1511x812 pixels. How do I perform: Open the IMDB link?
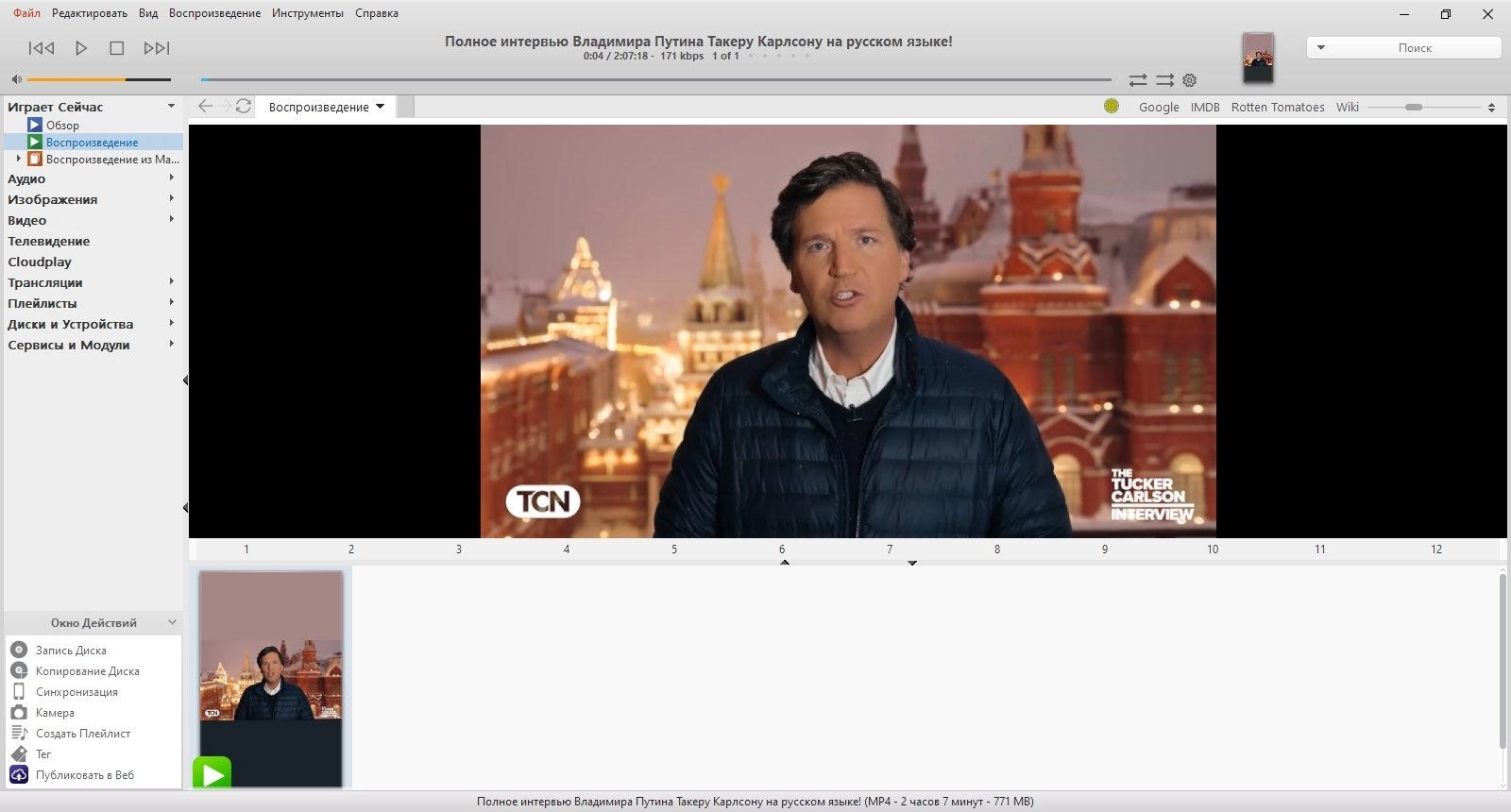(x=1205, y=107)
